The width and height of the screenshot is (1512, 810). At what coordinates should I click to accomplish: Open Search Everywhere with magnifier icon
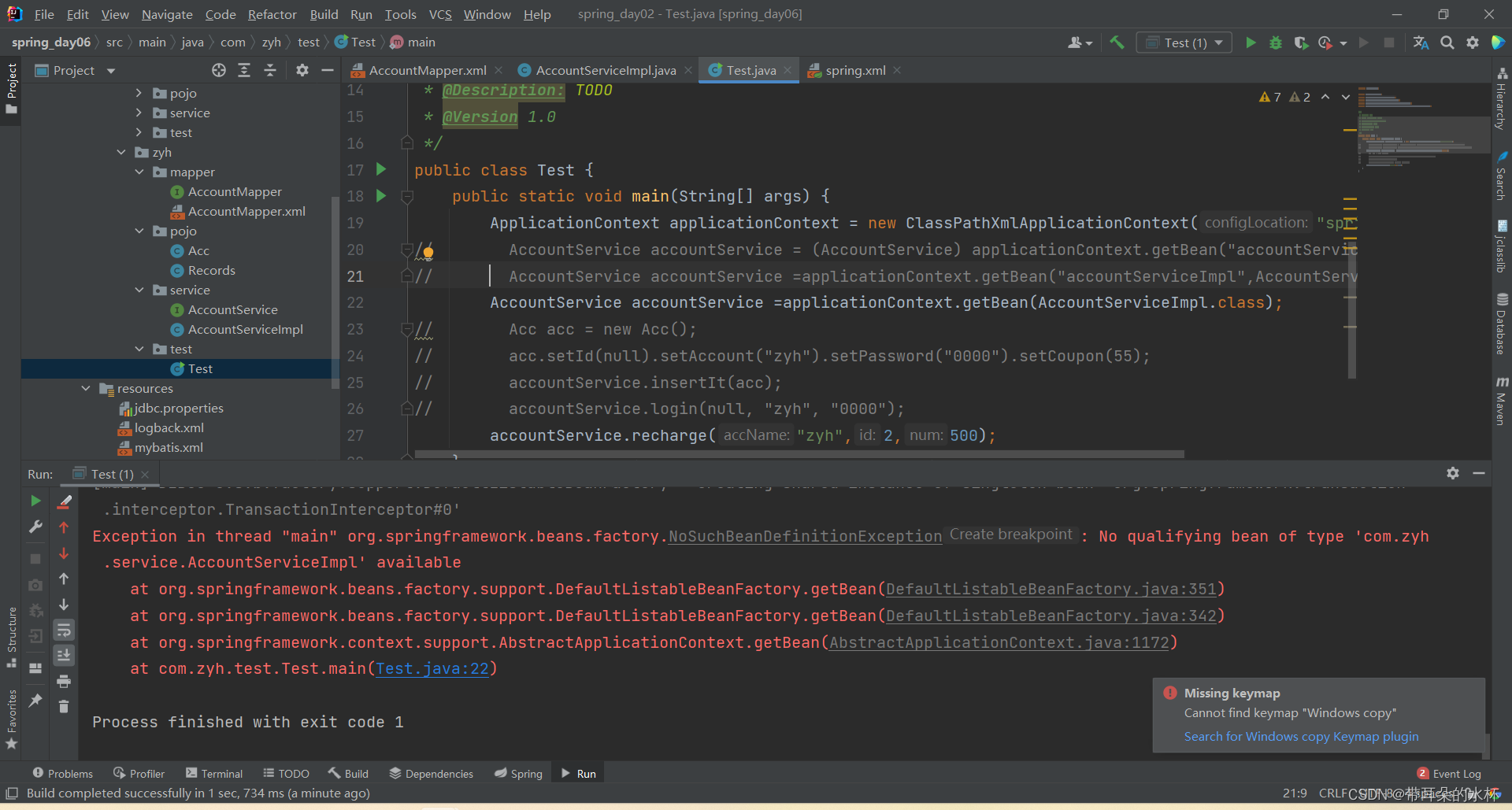(1447, 43)
